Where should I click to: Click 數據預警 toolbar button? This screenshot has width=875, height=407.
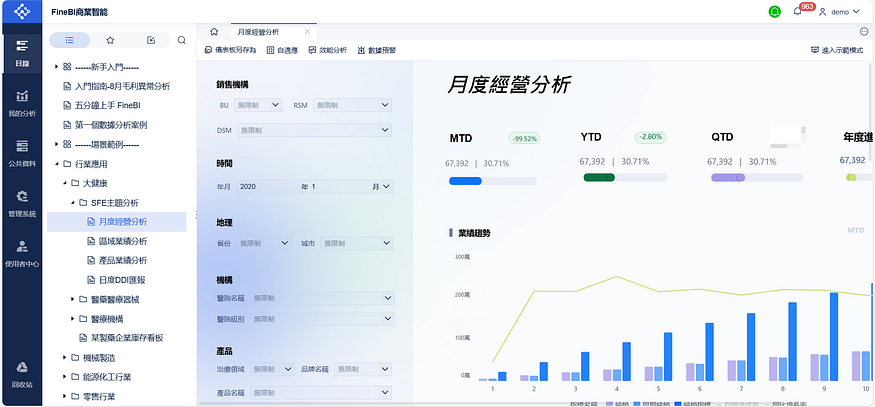(x=377, y=50)
